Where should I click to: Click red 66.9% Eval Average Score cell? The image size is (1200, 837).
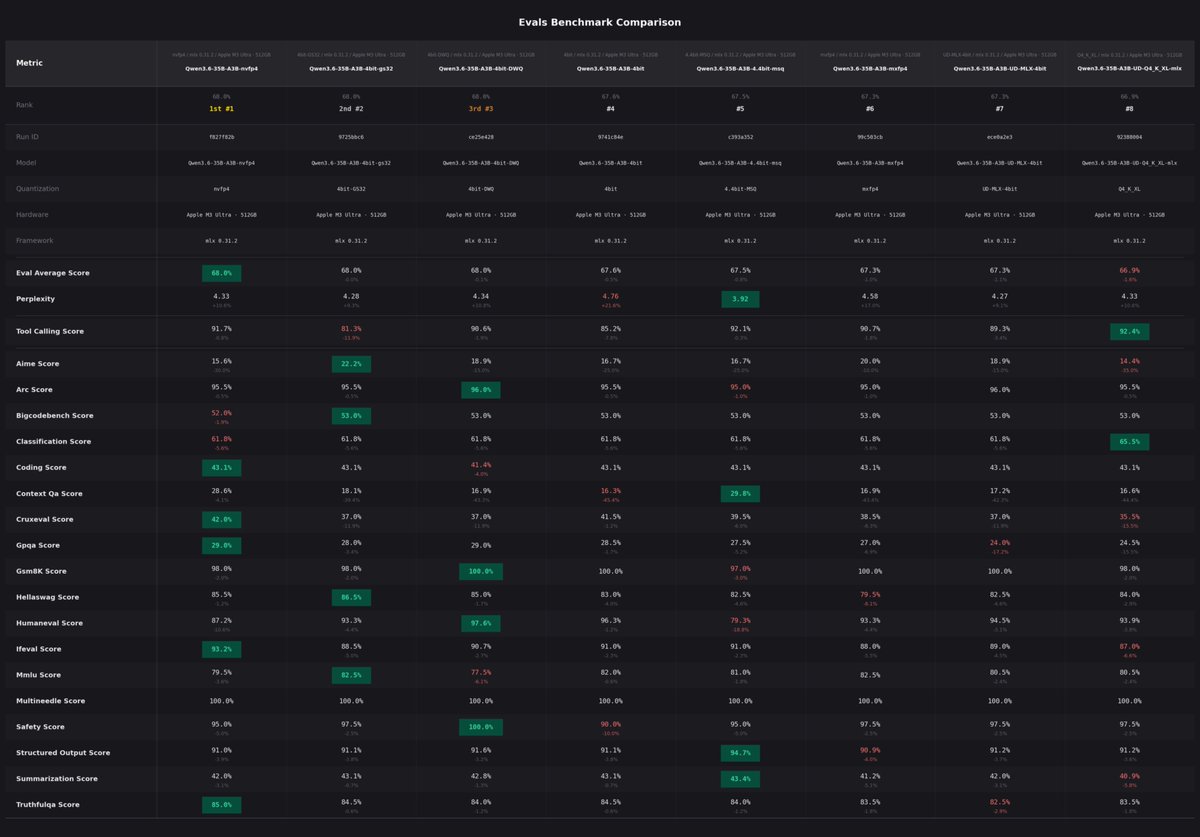point(1129,270)
